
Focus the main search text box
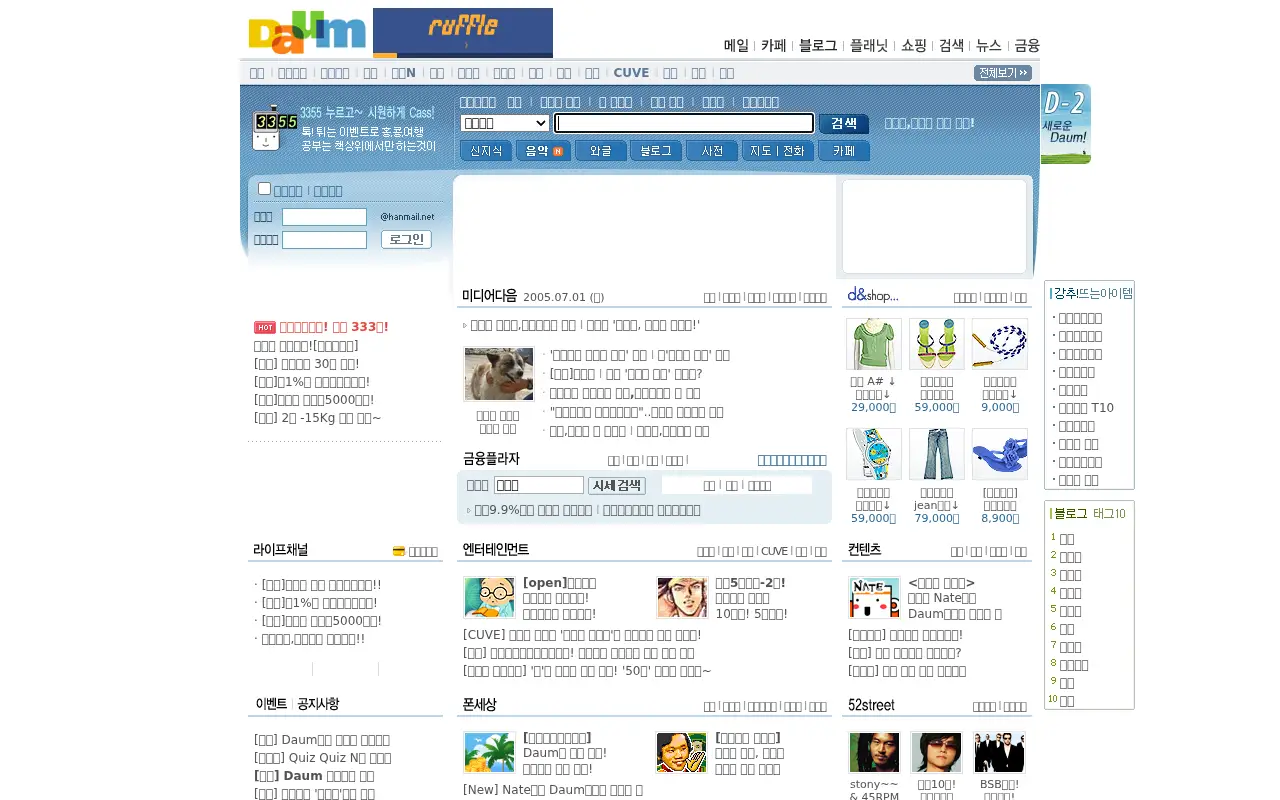(x=685, y=123)
